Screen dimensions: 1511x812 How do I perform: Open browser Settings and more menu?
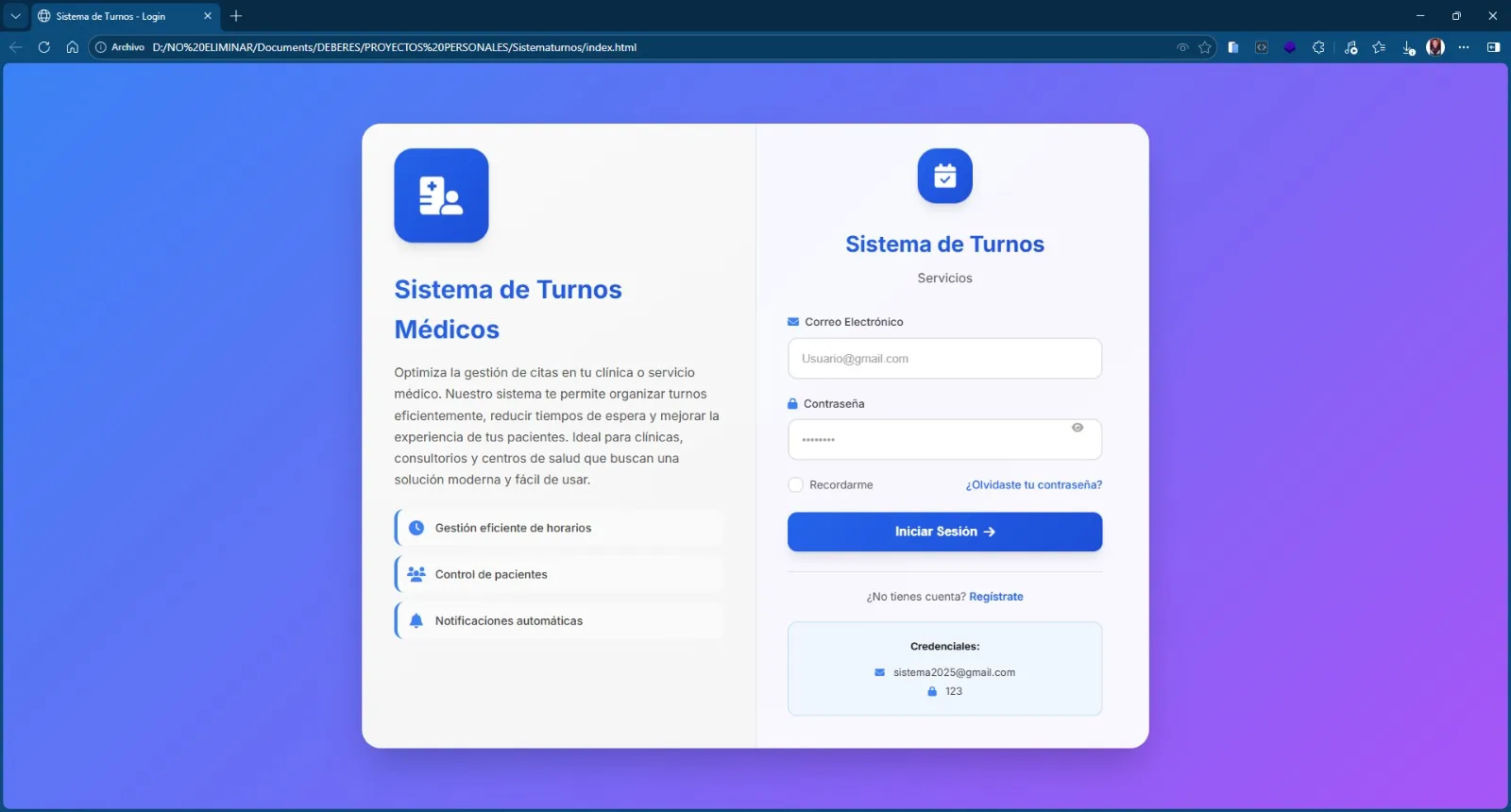[1464, 47]
